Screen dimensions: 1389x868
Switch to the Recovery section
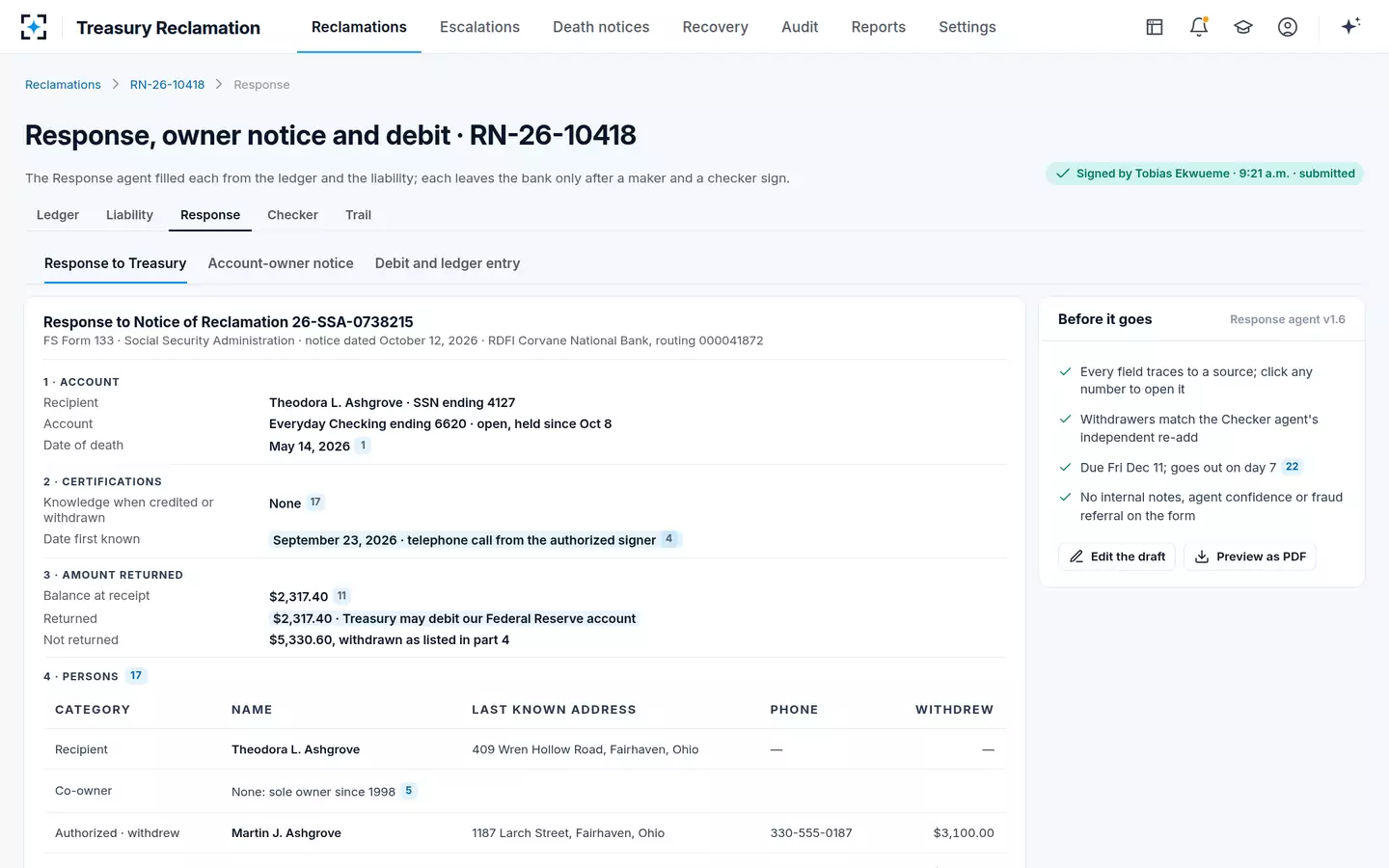[x=716, y=27]
